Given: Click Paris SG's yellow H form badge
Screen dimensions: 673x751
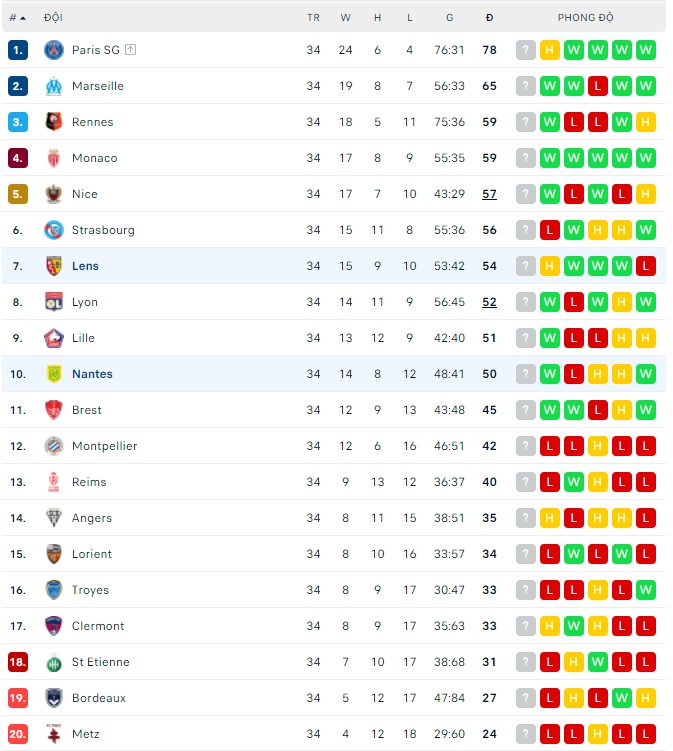Looking at the screenshot, I should click(x=550, y=50).
